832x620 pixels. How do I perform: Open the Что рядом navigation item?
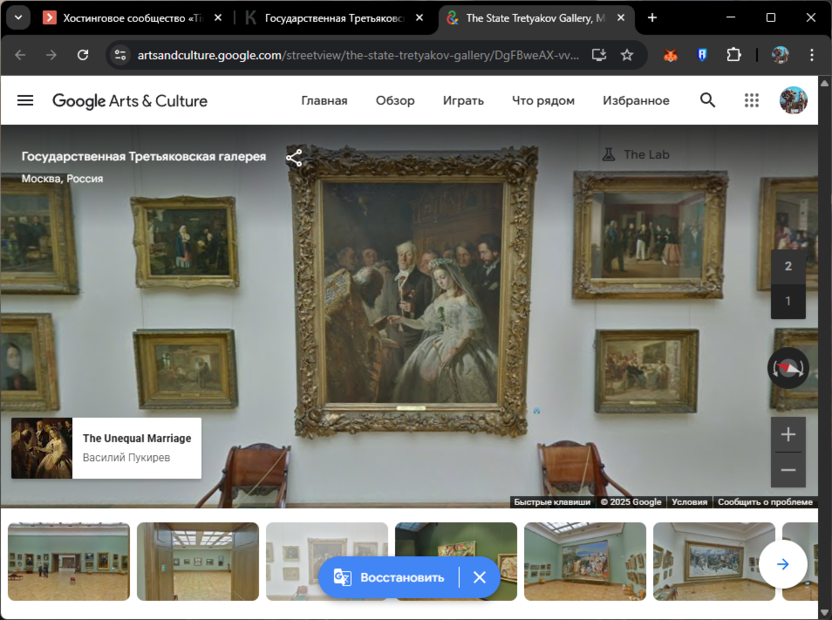543,100
